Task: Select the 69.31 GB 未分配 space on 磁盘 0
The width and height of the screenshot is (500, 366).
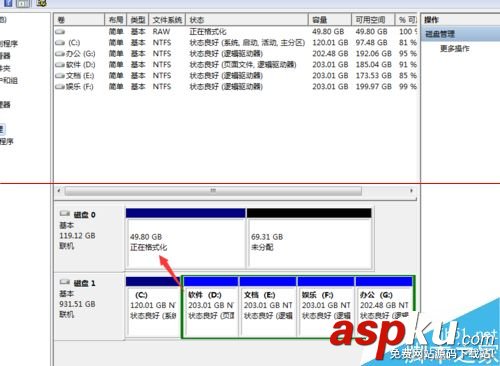Action: [309, 238]
